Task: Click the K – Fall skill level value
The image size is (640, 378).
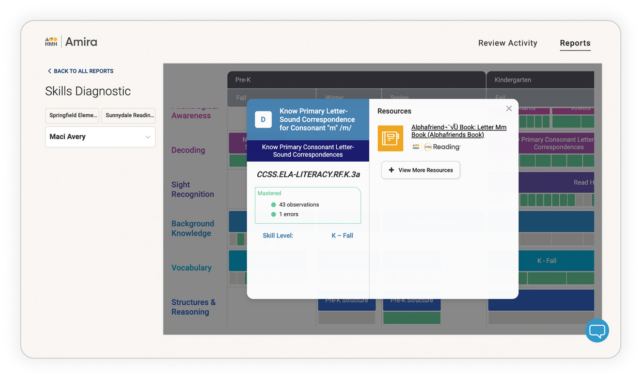Action: point(342,236)
